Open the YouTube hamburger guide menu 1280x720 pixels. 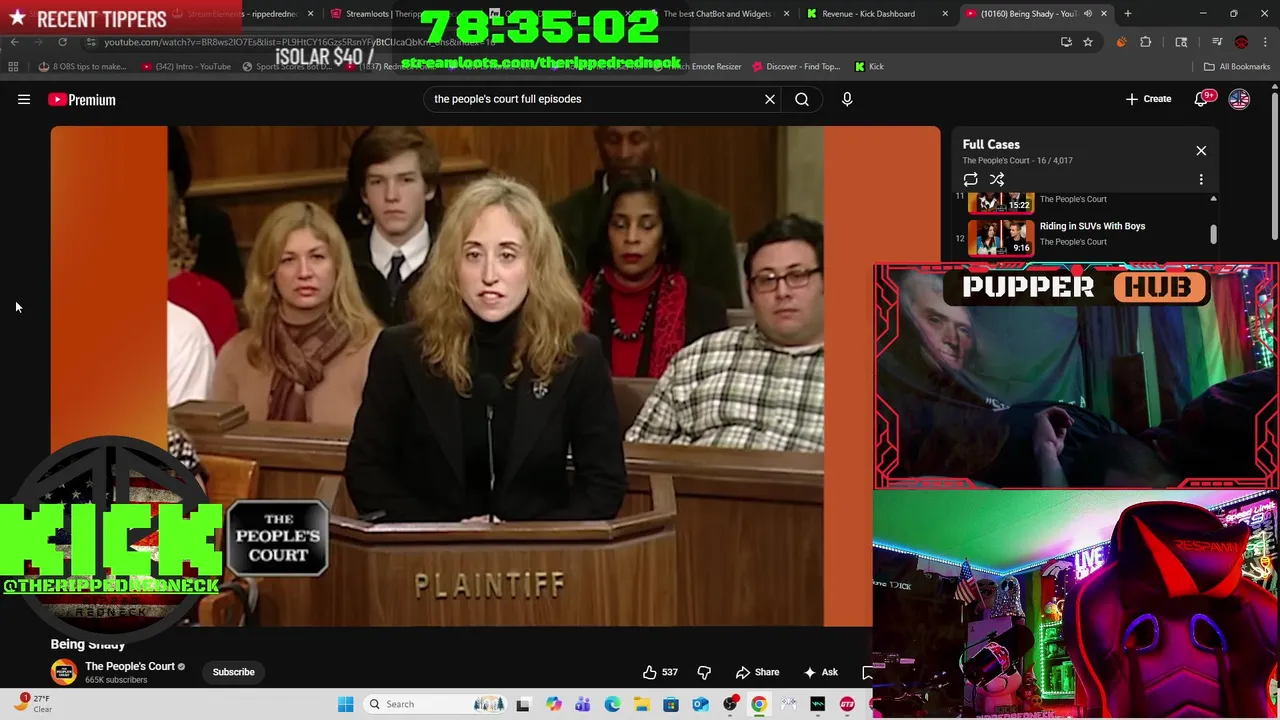click(24, 99)
